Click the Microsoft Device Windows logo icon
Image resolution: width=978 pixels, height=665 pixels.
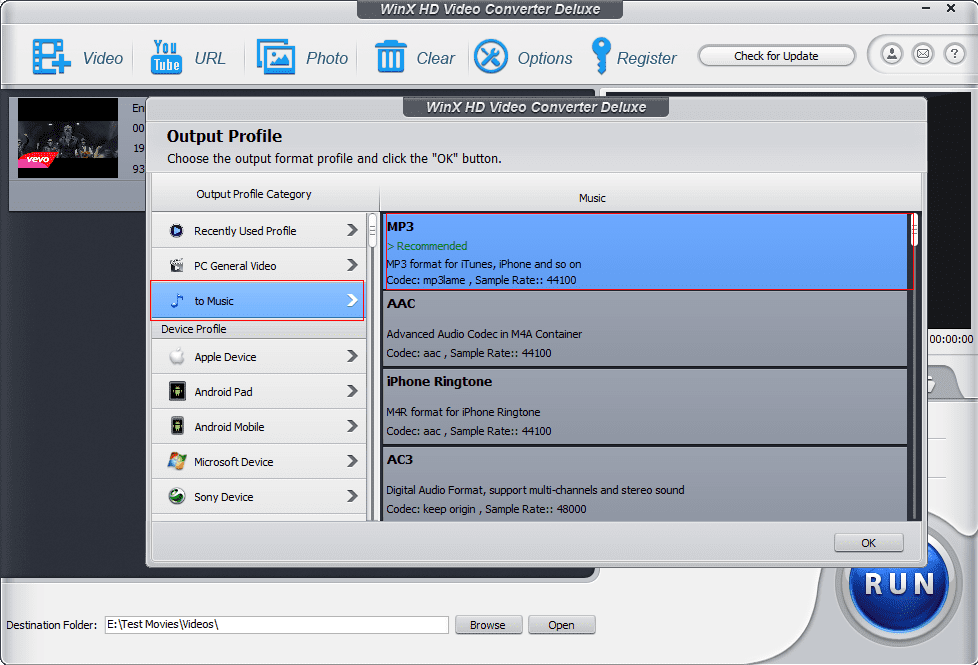(x=177, y=462)
